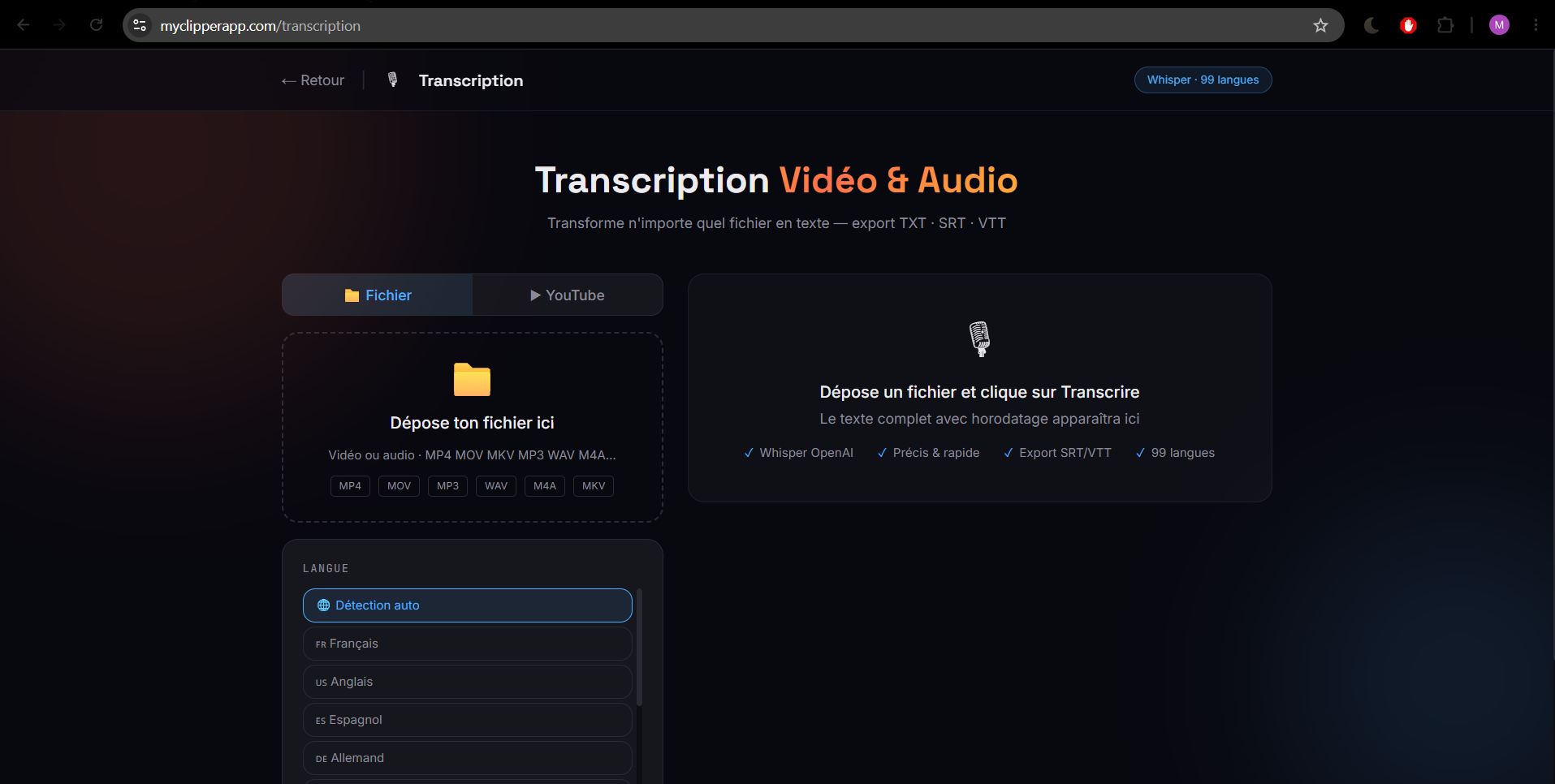Open the Chrome three-dot menu
This screenshot has height=784, width=1555.
1536,25
